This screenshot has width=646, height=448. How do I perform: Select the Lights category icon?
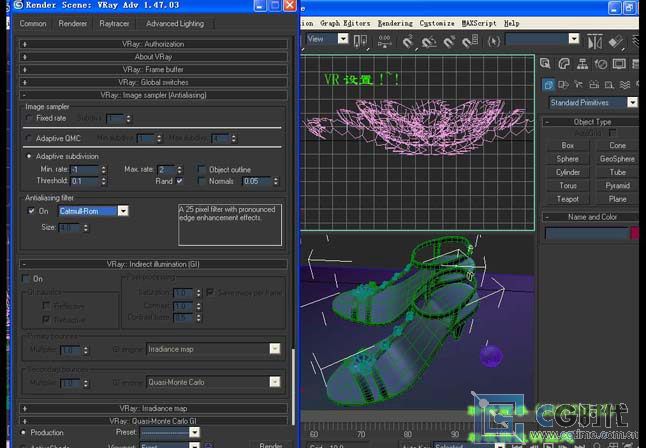578,85
